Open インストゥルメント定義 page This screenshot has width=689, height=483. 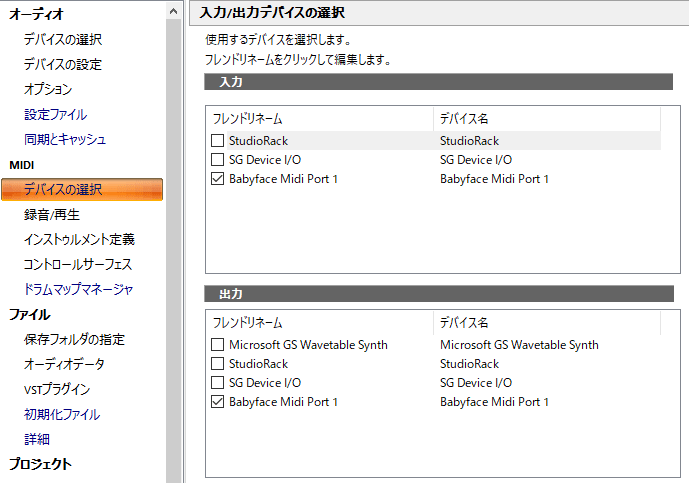(x=79, y=240)
